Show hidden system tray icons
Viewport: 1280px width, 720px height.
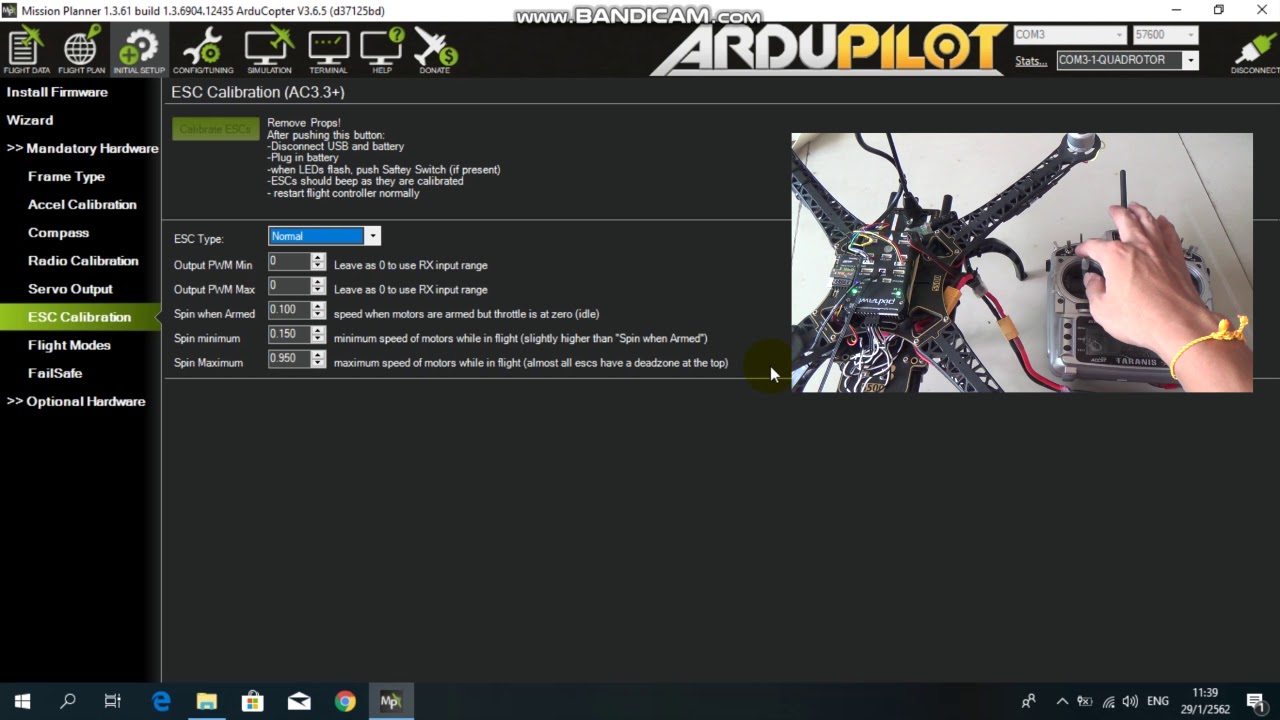click(1062, 701)
